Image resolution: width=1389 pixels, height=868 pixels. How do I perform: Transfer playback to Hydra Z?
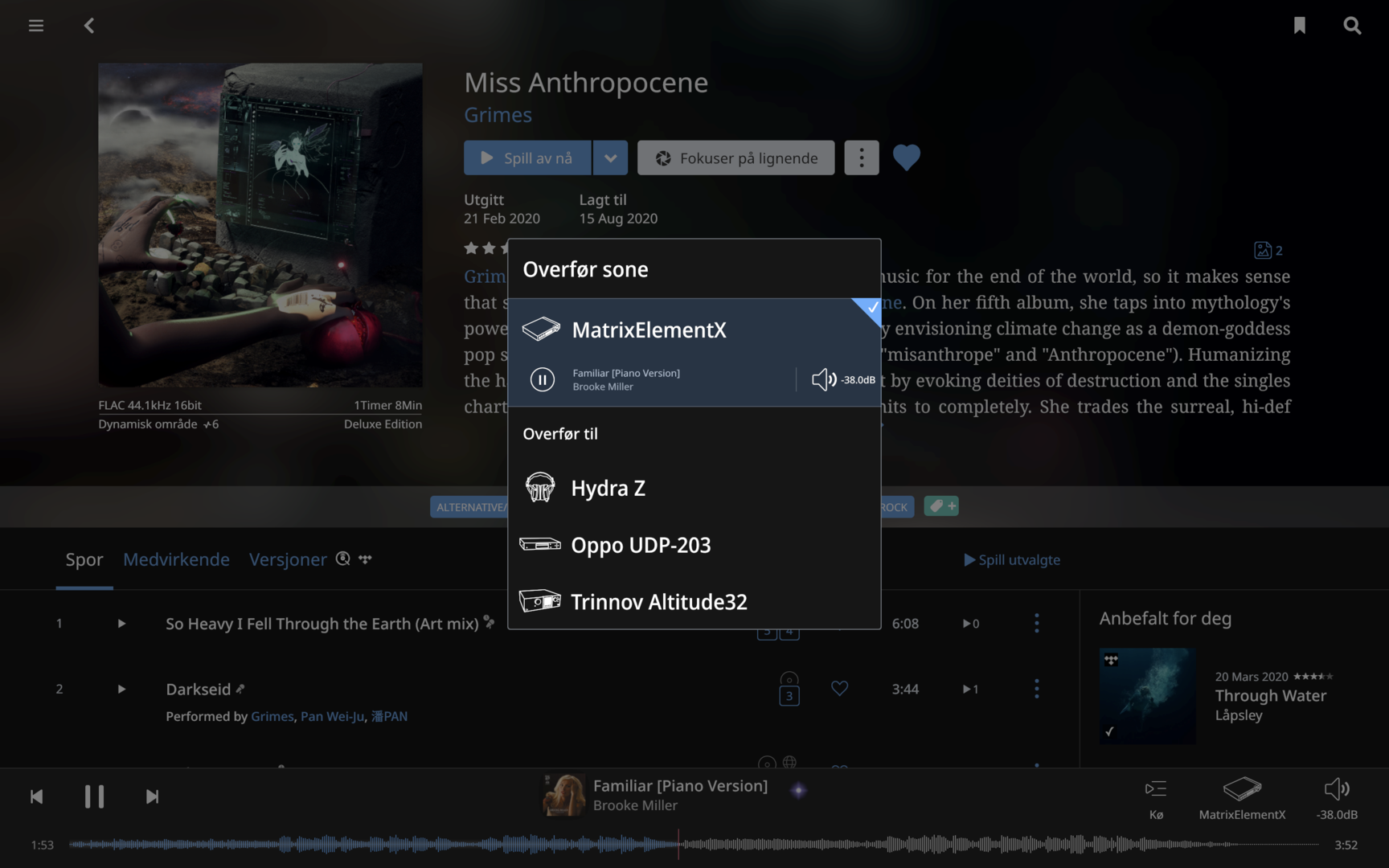pos(694,488)
